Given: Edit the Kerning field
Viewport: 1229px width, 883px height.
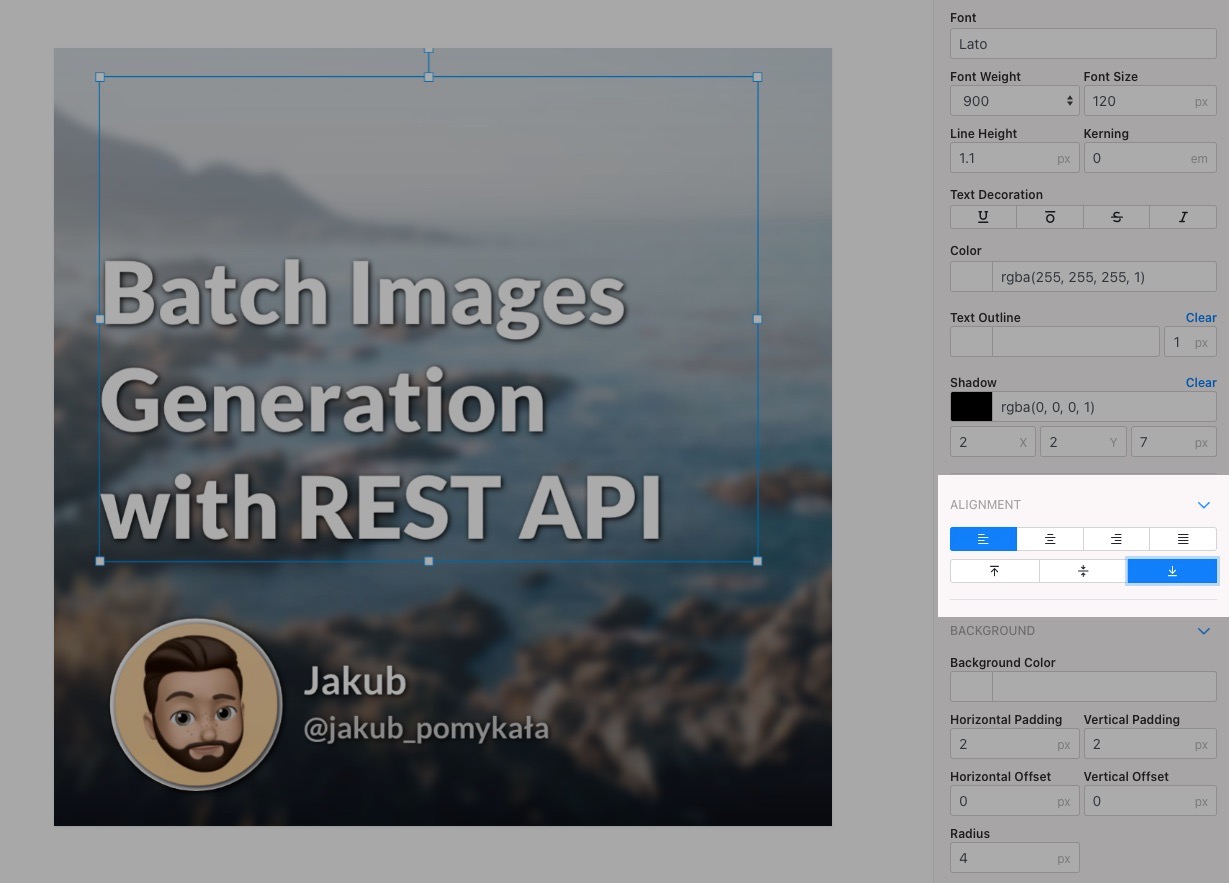Looking at the screenshot, I should [1150, 158].
